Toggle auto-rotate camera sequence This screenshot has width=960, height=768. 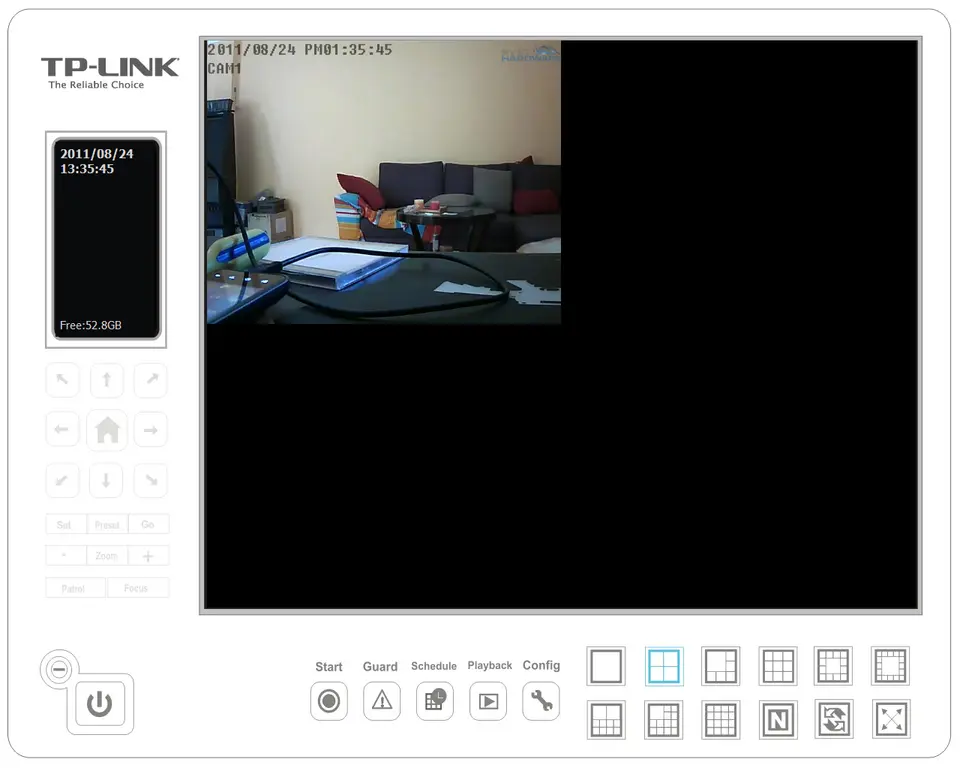834,719
